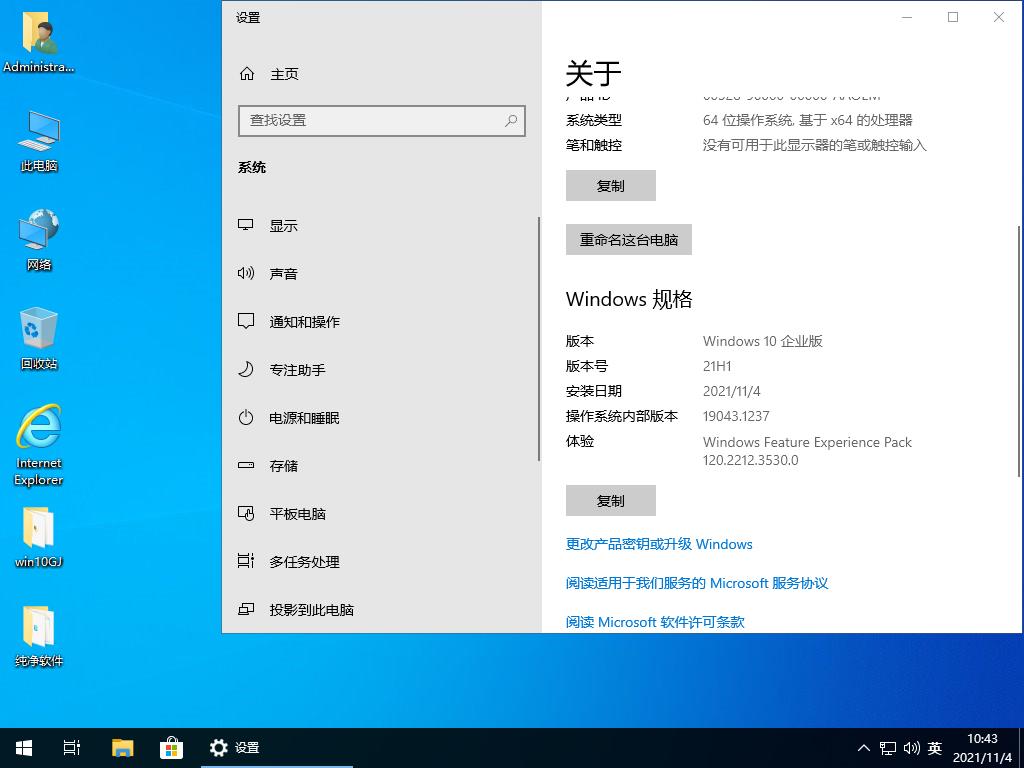Minimize the Settings window
1024x768 pixels.
(907, 17)
